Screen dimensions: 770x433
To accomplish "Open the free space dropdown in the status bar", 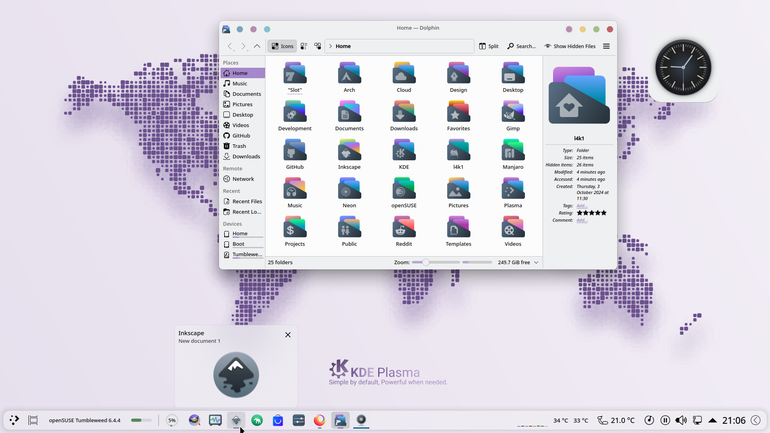I will [x=536, y=263].
